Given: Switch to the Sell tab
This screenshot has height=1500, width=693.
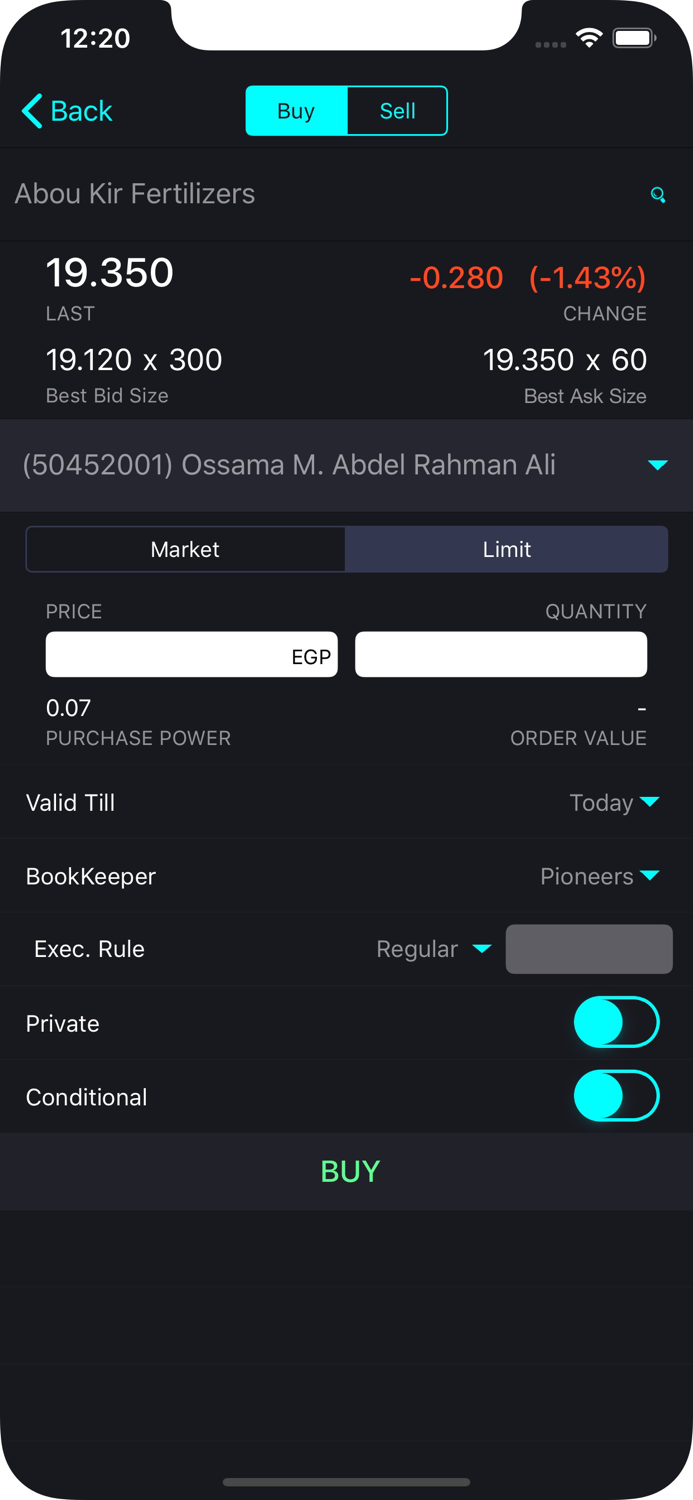Looking at the screenshot, I should 396,111.
